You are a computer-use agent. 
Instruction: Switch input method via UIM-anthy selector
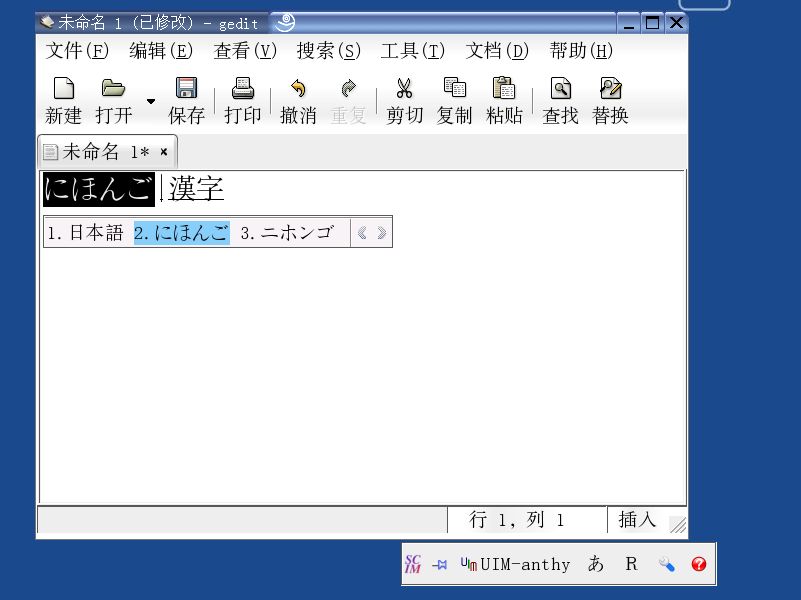click(x=515, y=565)
